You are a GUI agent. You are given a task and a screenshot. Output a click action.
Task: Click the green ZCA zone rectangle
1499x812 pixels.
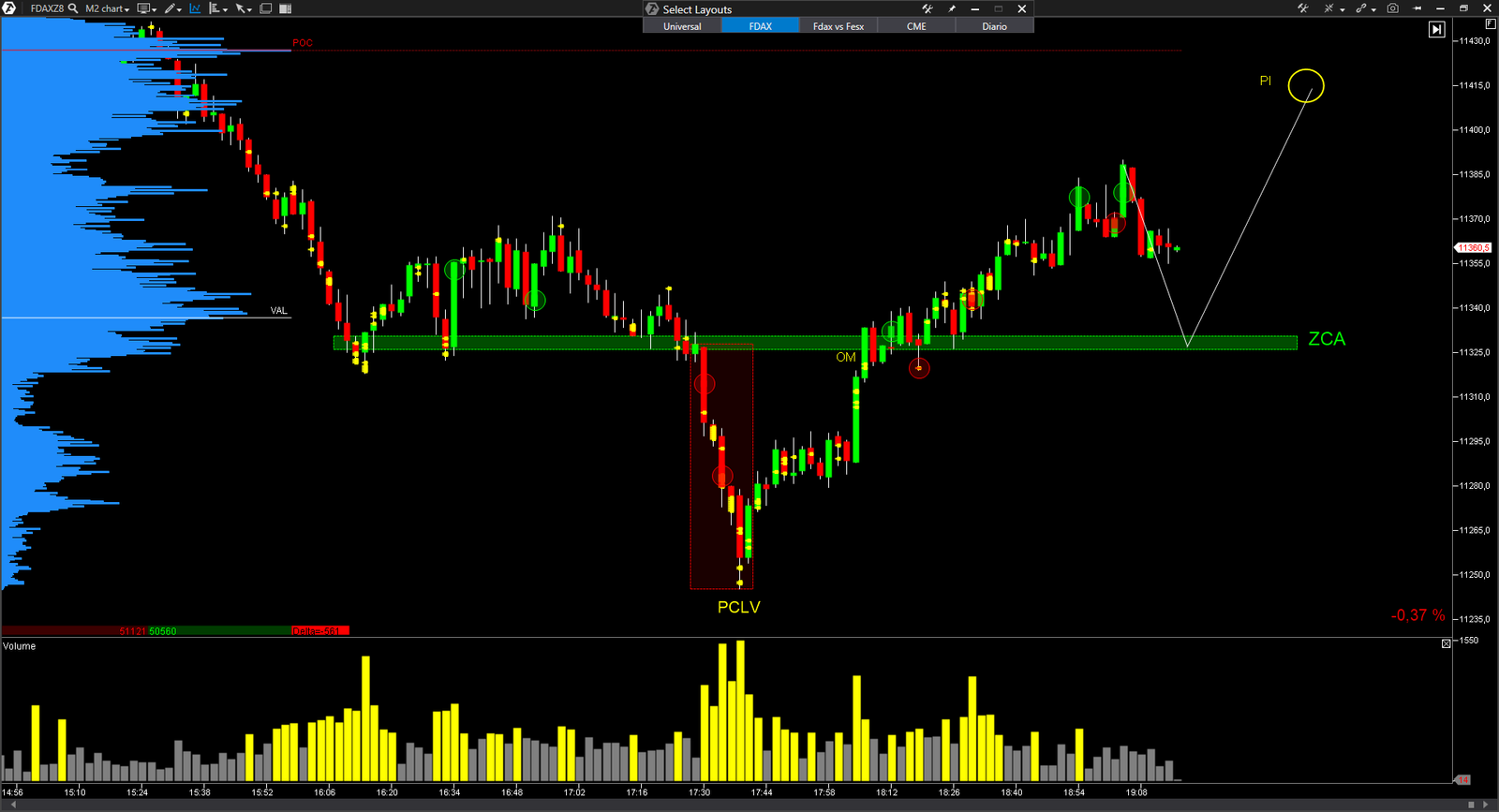pos(1031,343)
